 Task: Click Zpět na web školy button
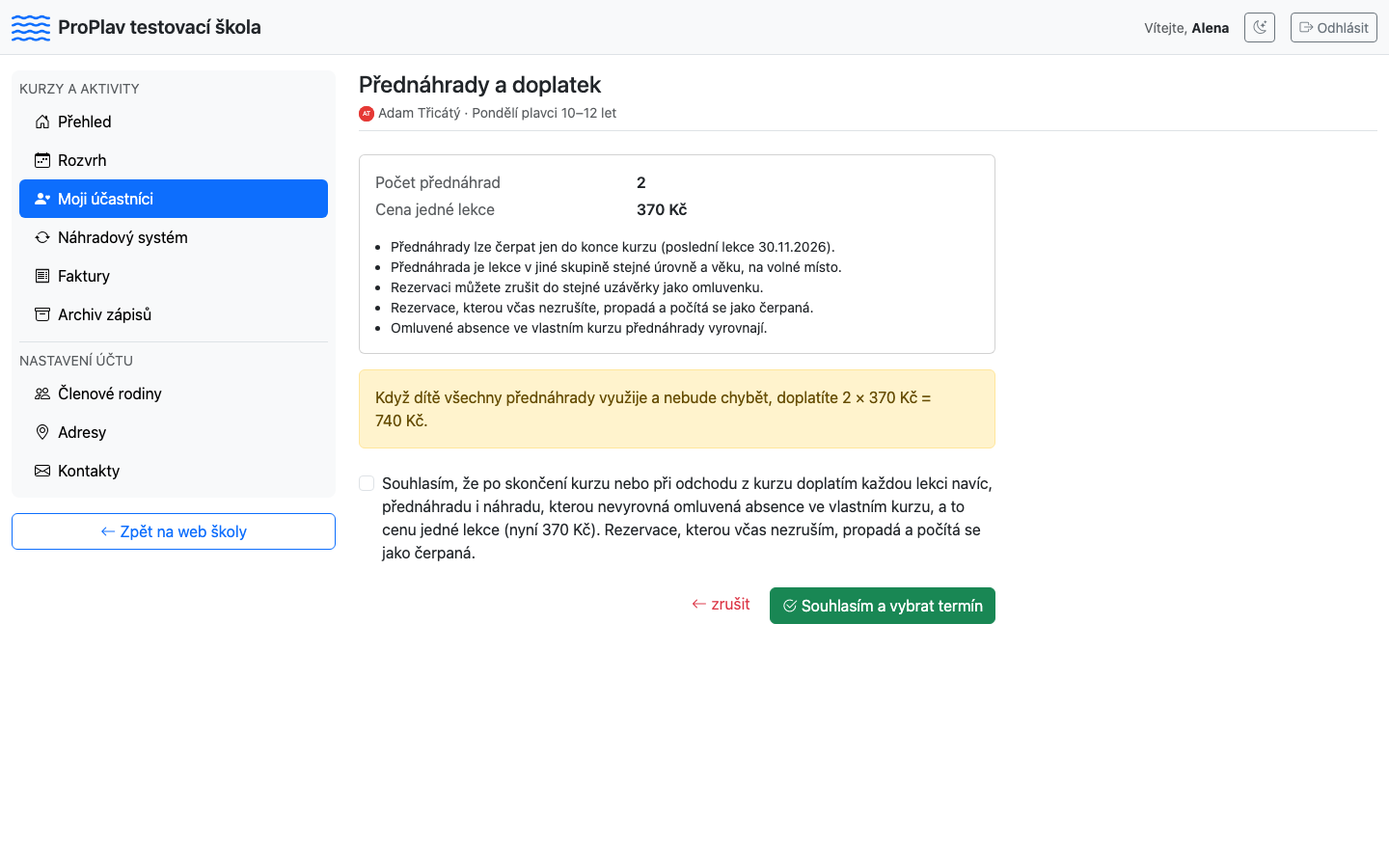174,531
